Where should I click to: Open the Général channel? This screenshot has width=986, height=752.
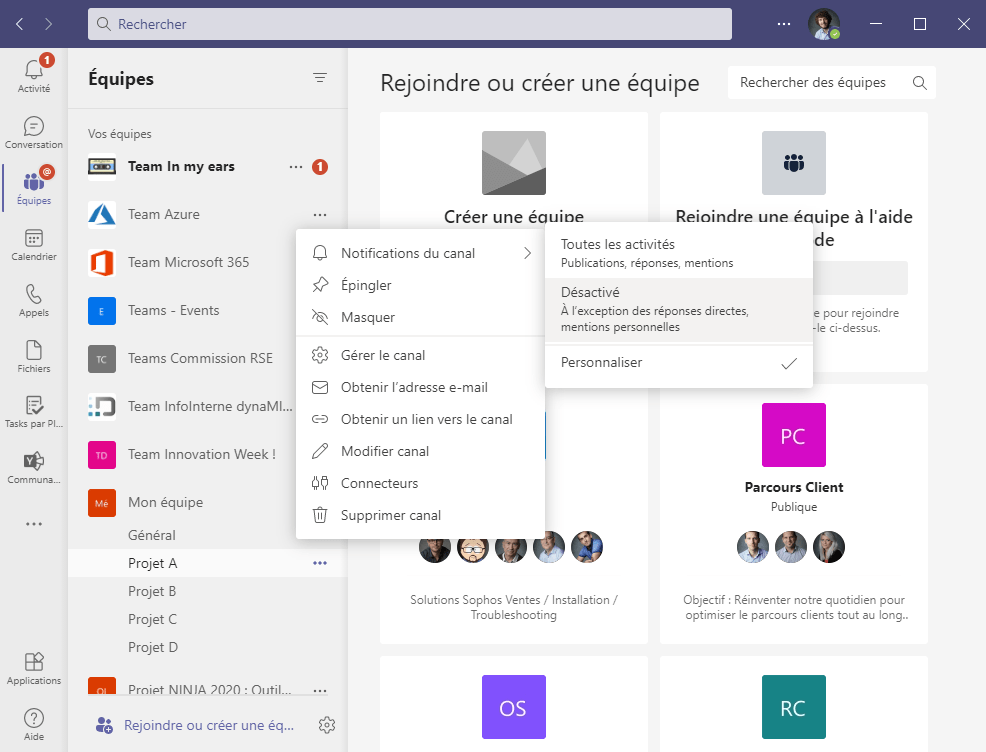click(208, 535)
